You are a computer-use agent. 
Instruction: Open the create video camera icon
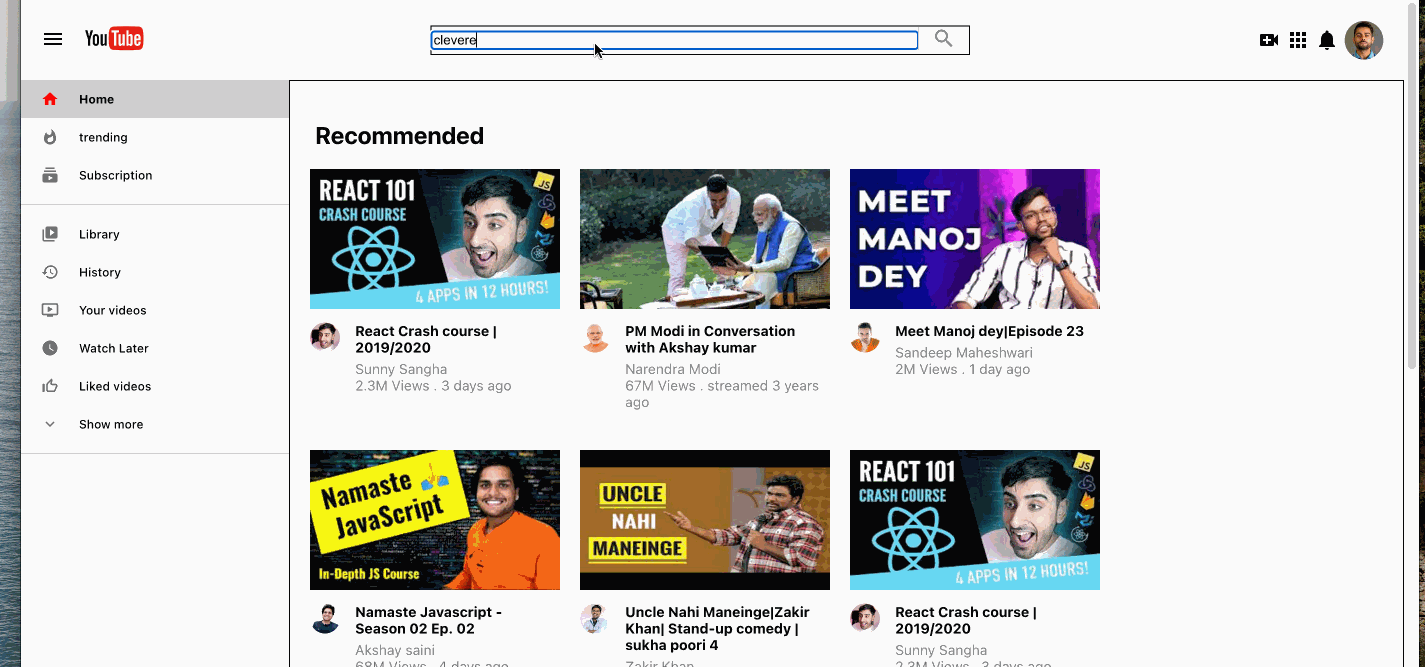pos(1269,40)
